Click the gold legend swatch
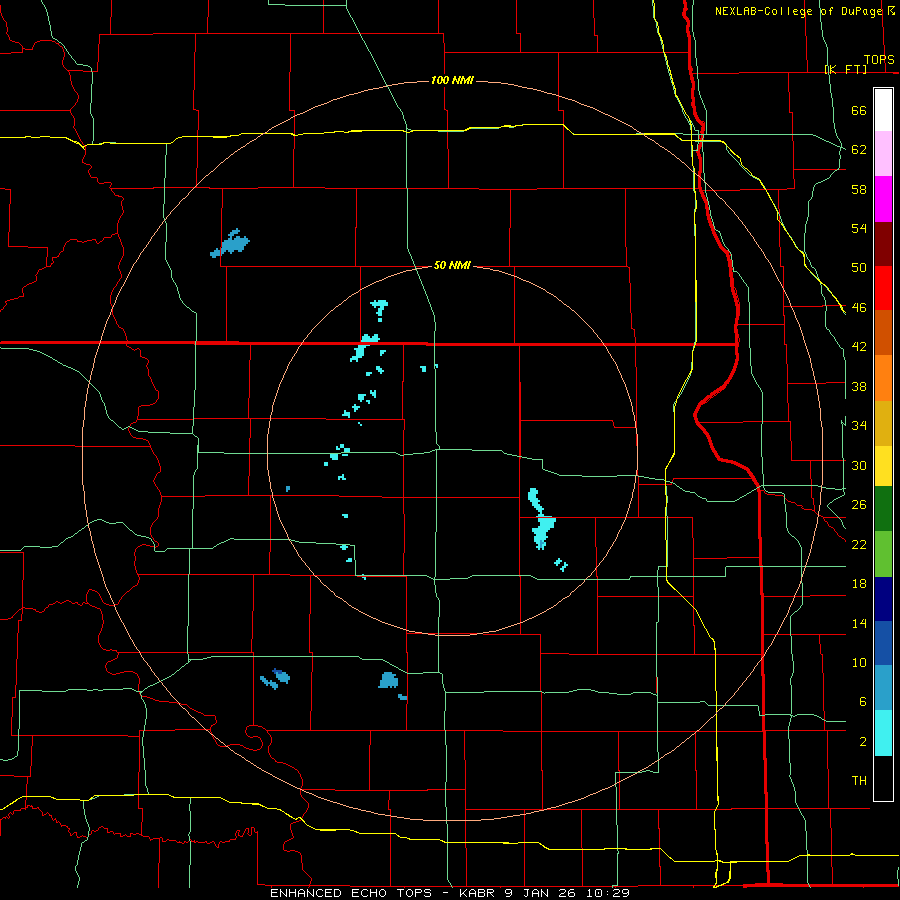 click(883, 423)
